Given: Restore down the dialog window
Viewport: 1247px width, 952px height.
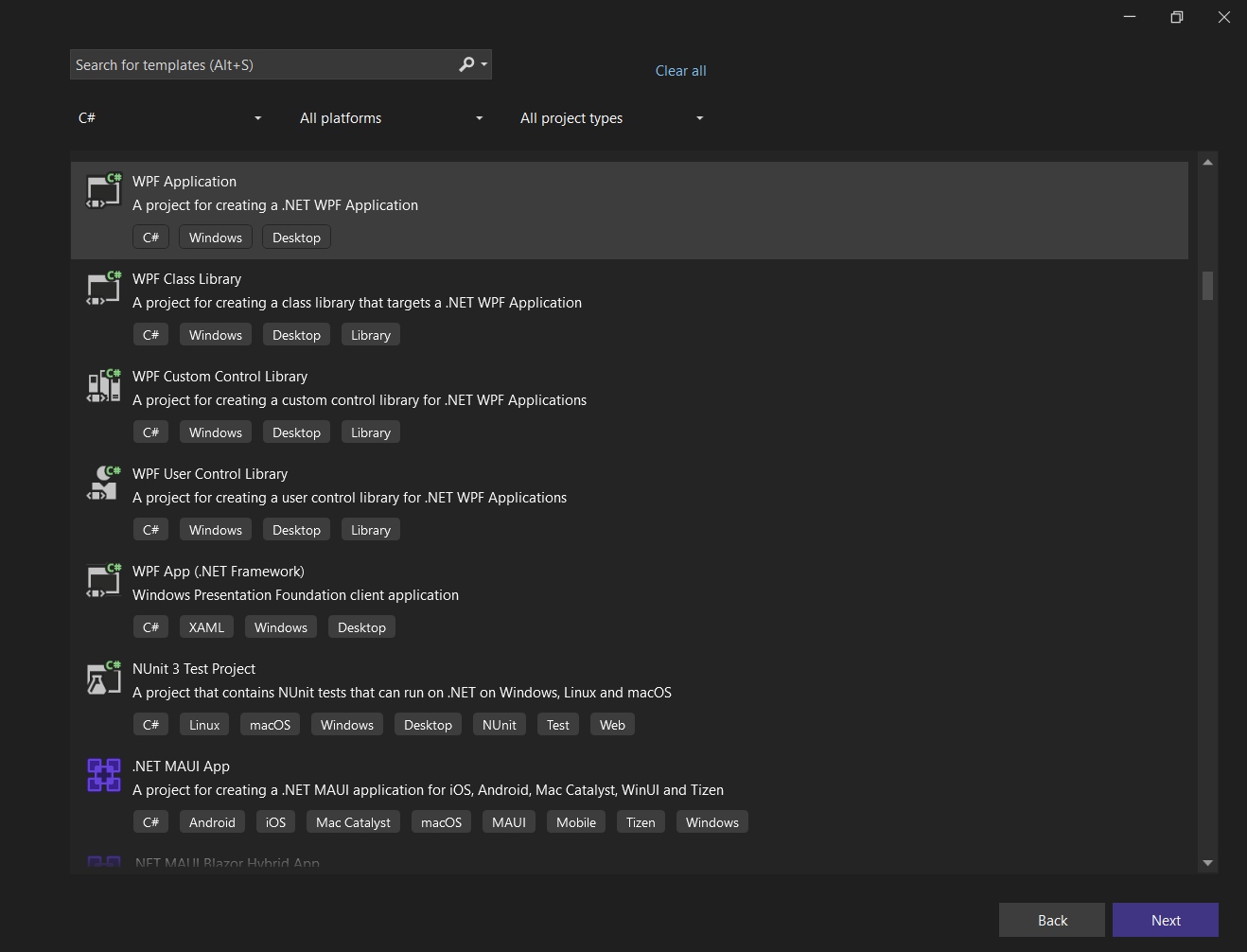Looking at the screenshot, I should pos(1177,17).
